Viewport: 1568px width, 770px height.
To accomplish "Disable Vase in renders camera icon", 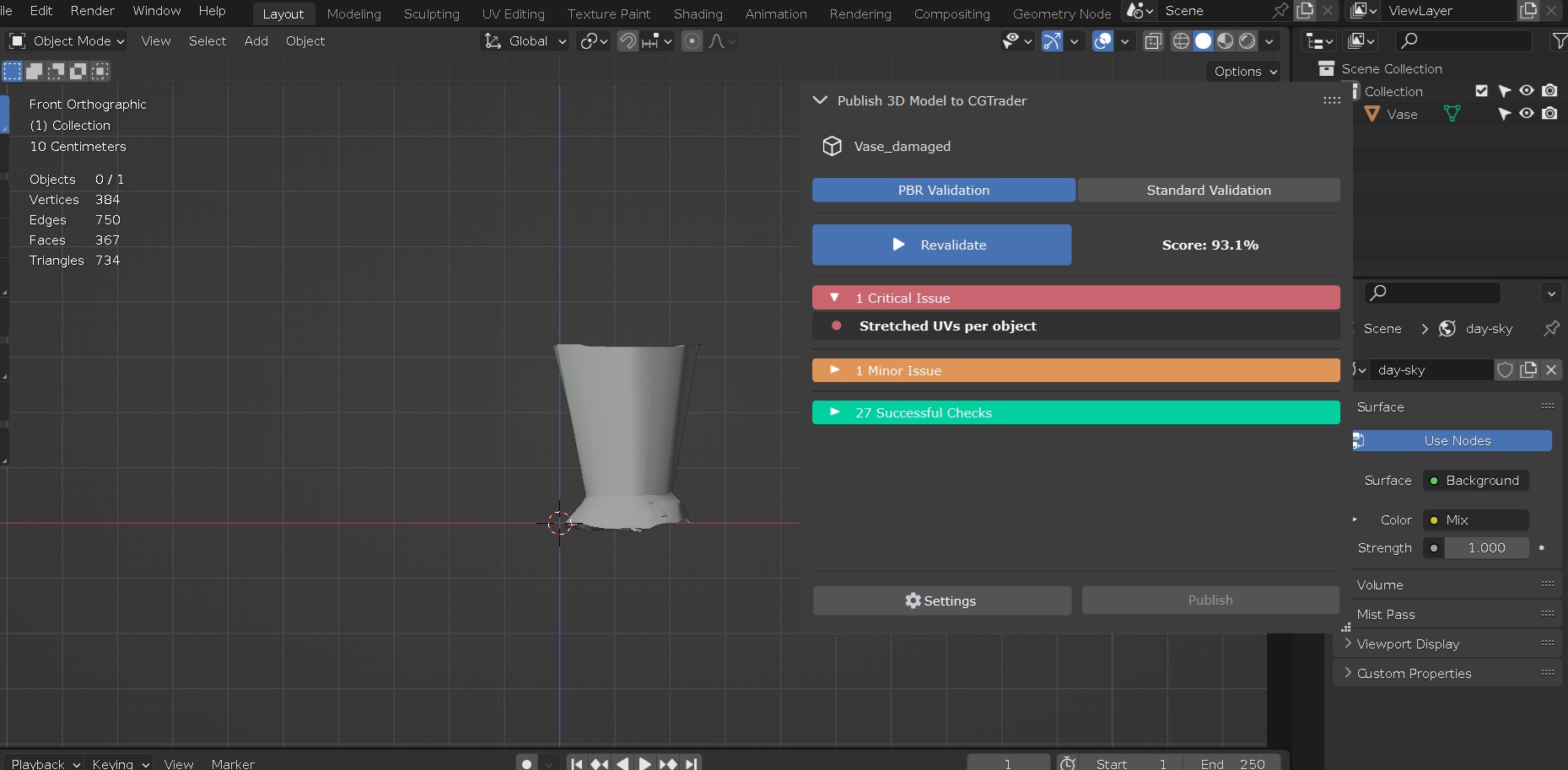I will coord(1549,113).
